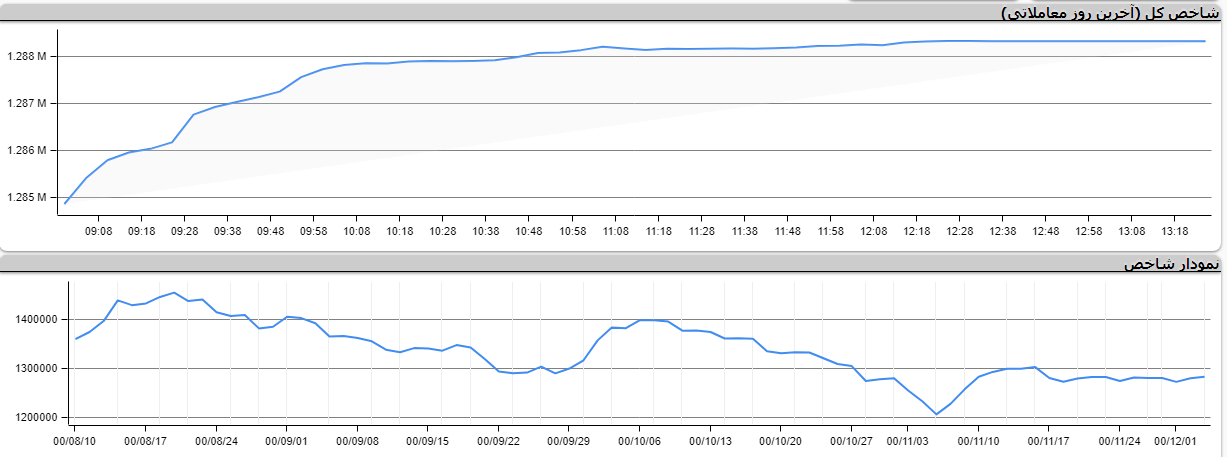The width and height of the screenshot is (1227, 457).
Task: Click the lowest dip of the historical index line
Action: (x=937, y=414)
